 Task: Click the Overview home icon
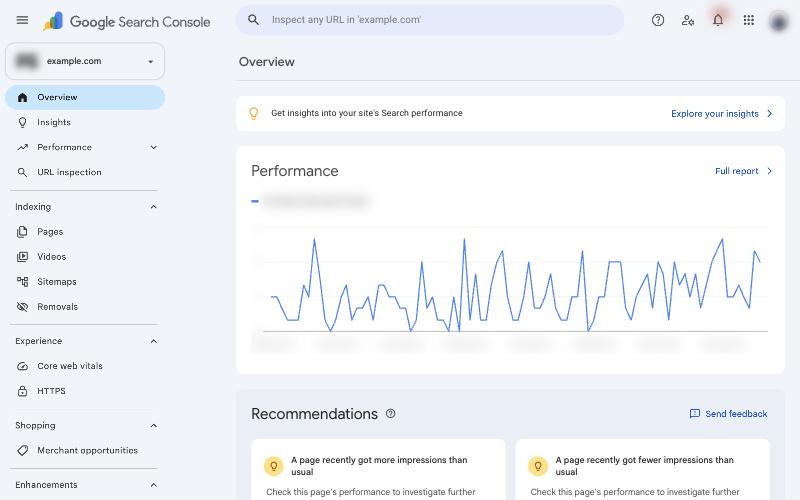pos(22,97)
